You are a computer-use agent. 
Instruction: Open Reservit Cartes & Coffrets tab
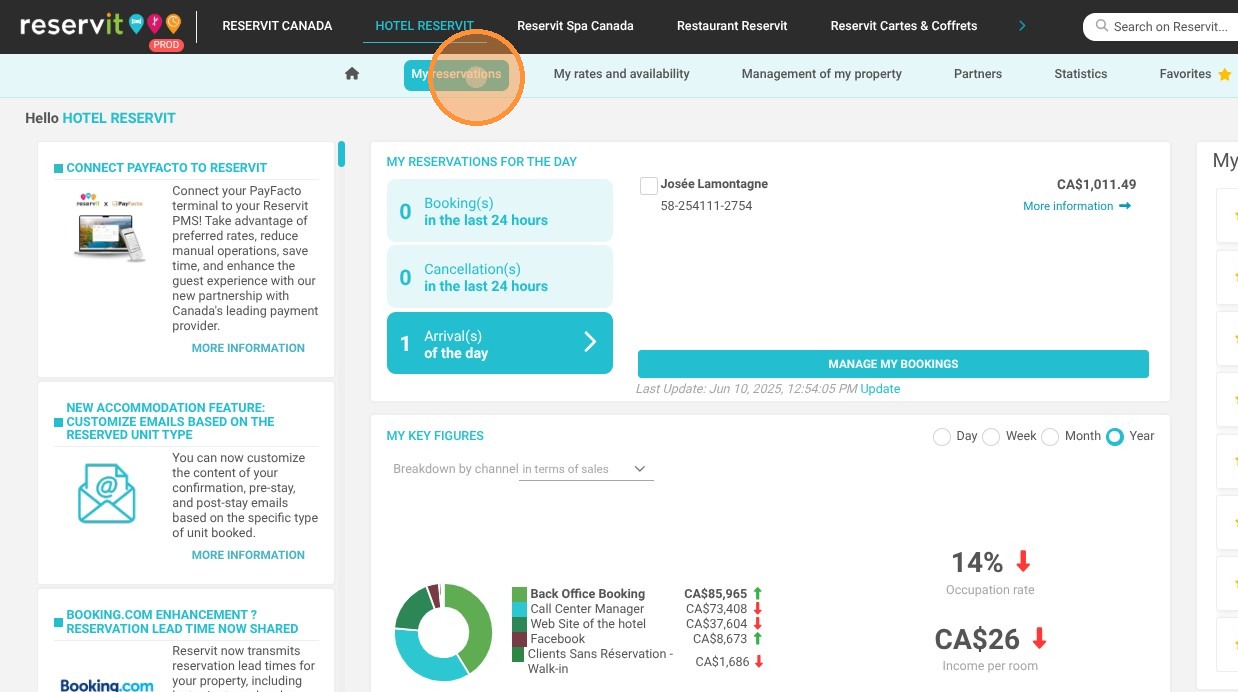[904, 26]
